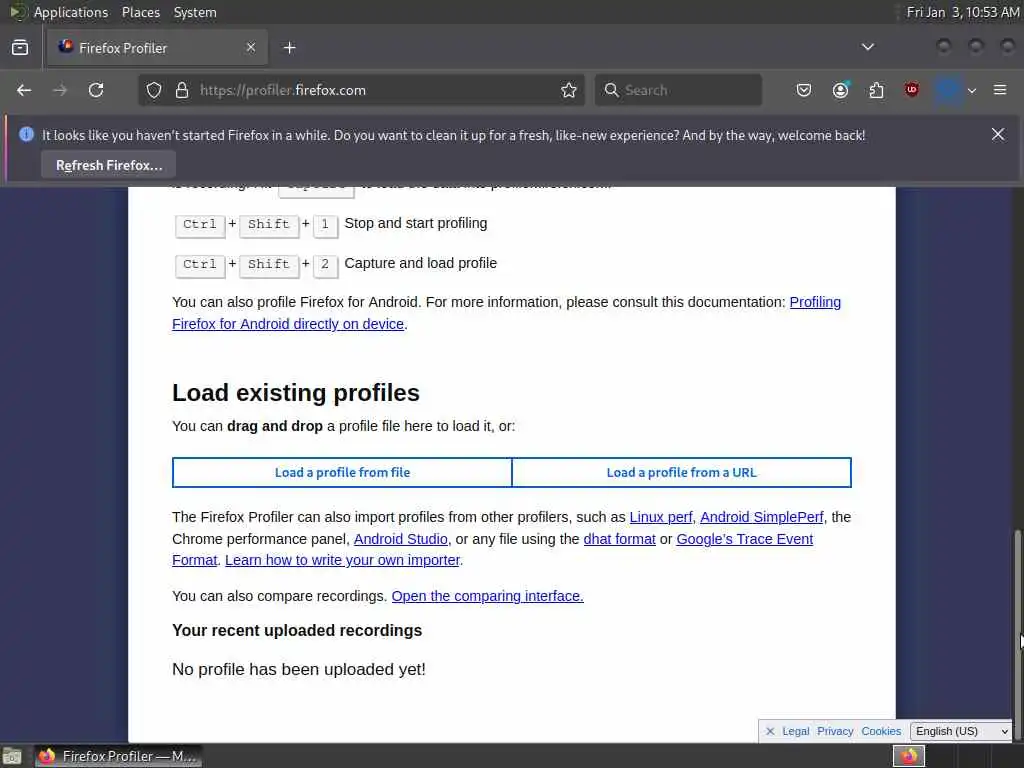
Task: Open the Privacy footer link
Action: point(835,731)
